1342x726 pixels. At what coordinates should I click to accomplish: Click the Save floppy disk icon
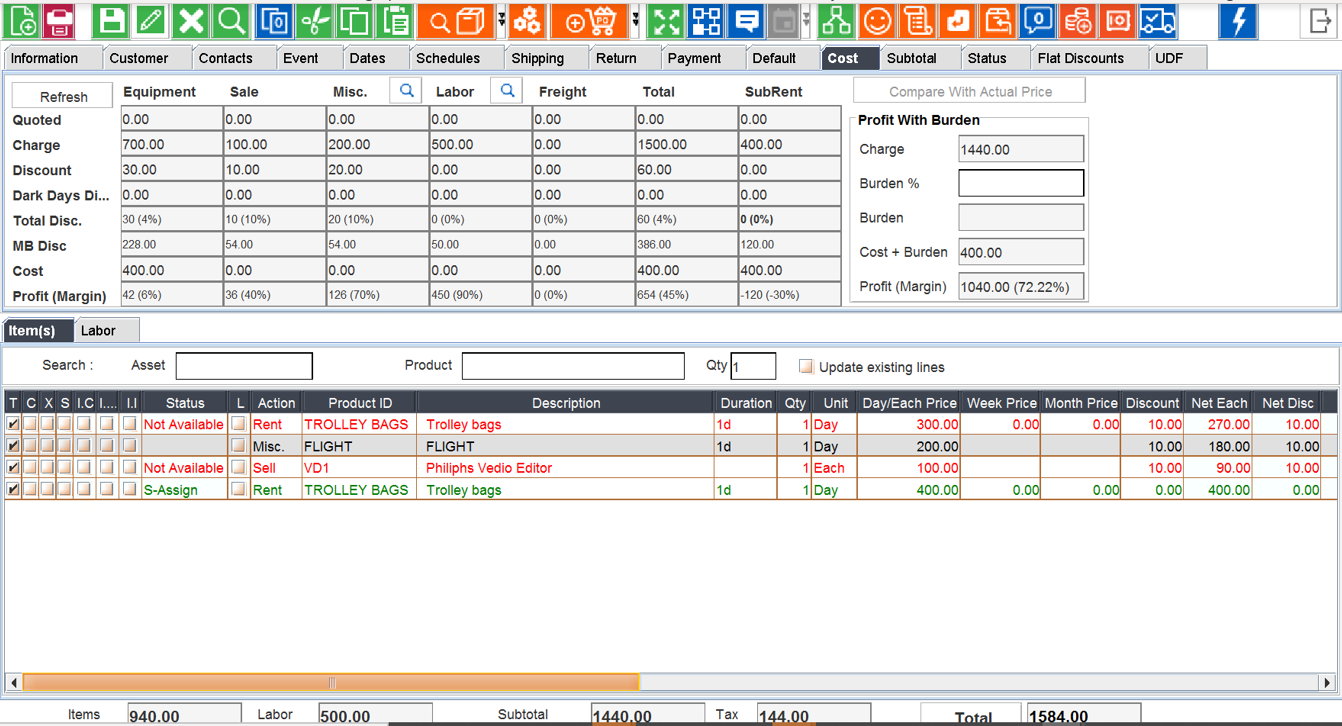click(111, 20)
